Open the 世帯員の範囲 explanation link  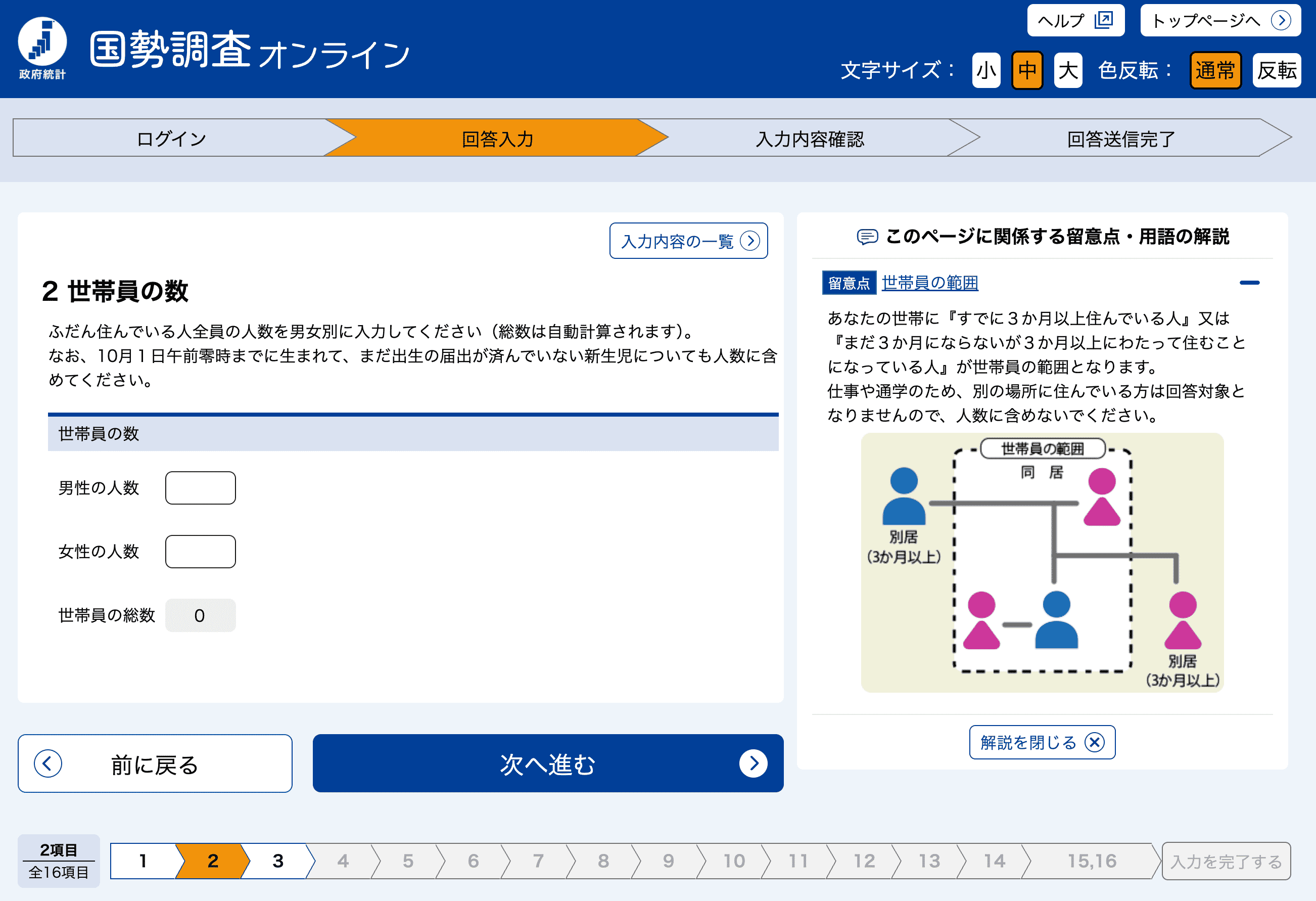tap(929, 282)
